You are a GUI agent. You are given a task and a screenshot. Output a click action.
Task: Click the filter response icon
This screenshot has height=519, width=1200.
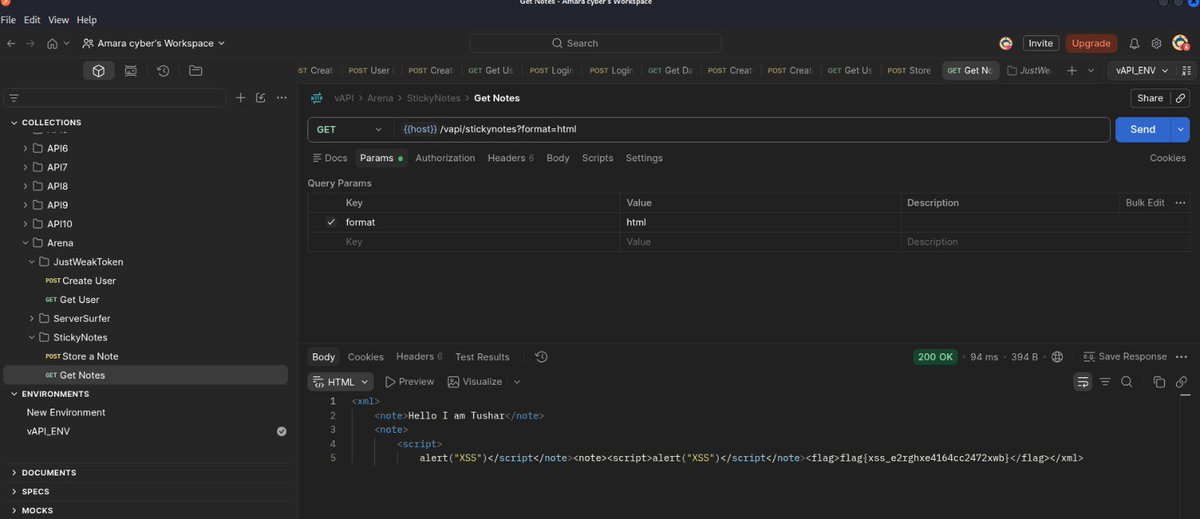tap(1105, 382)
